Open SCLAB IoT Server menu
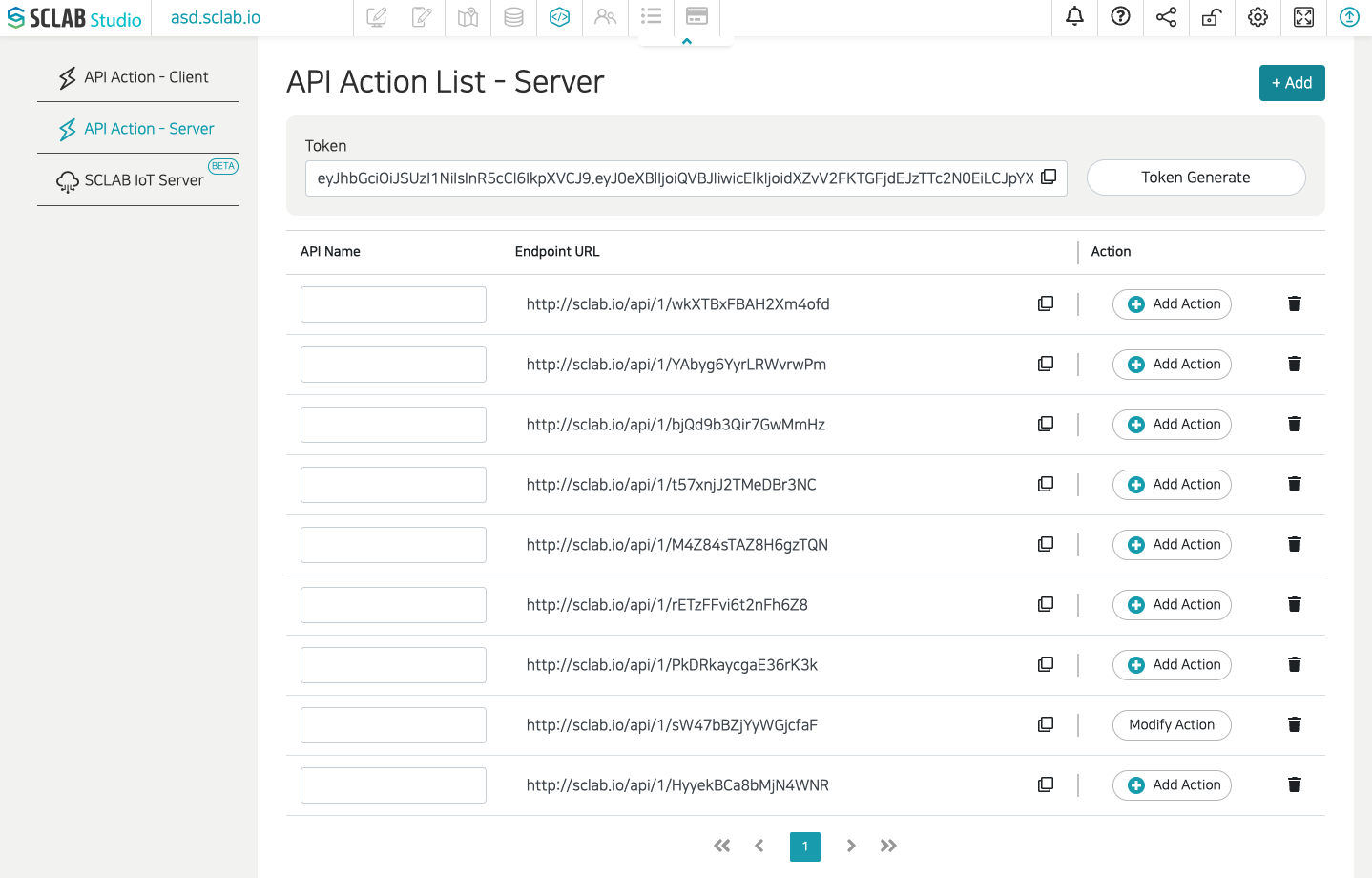This screenshot has width=1372, height=878. click(x=137, y=180)
